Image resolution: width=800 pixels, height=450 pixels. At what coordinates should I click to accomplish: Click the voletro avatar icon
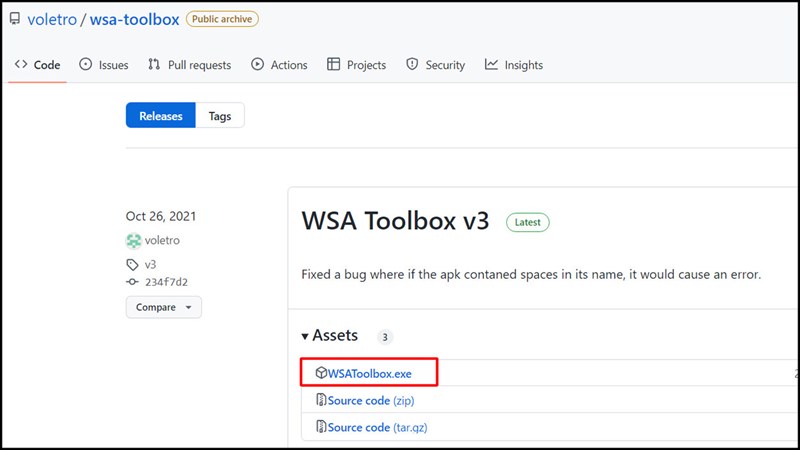[x=133, y=240]
